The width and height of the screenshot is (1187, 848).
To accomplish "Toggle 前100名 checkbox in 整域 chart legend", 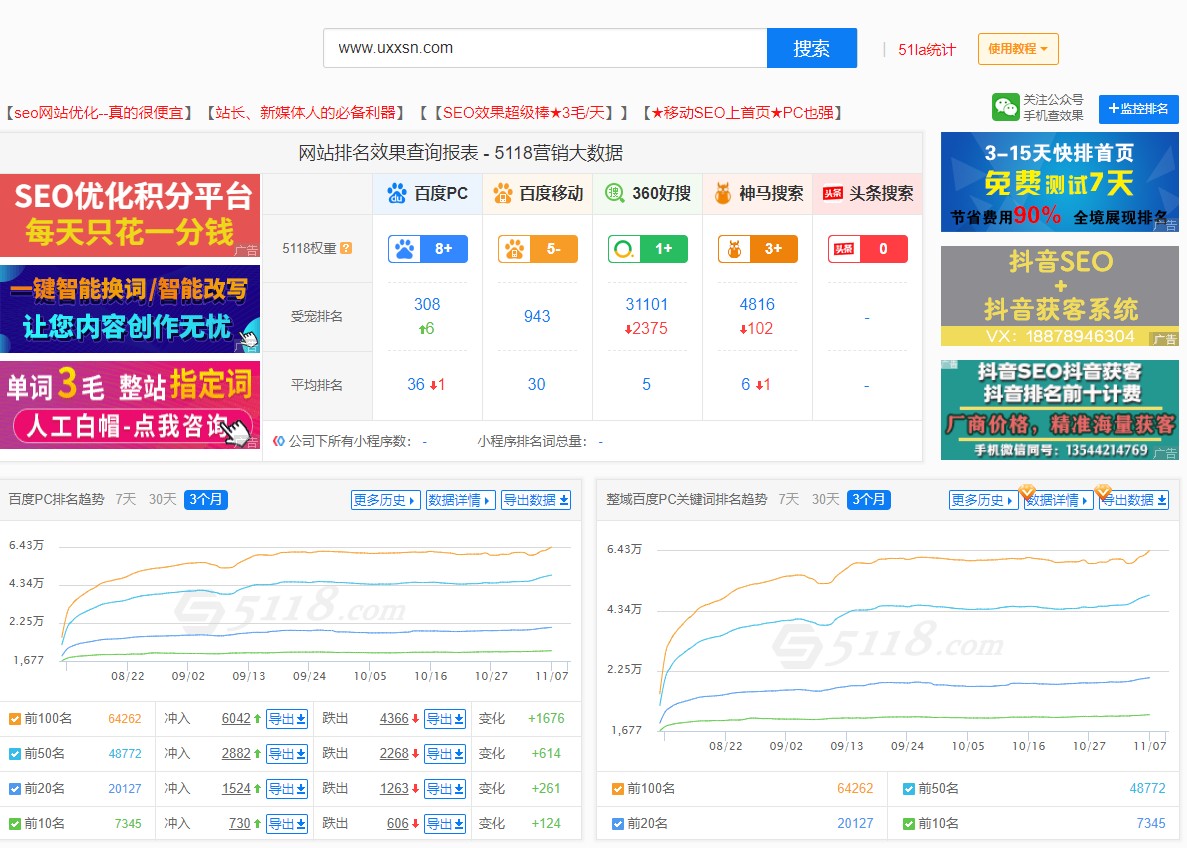I will 618,789.
